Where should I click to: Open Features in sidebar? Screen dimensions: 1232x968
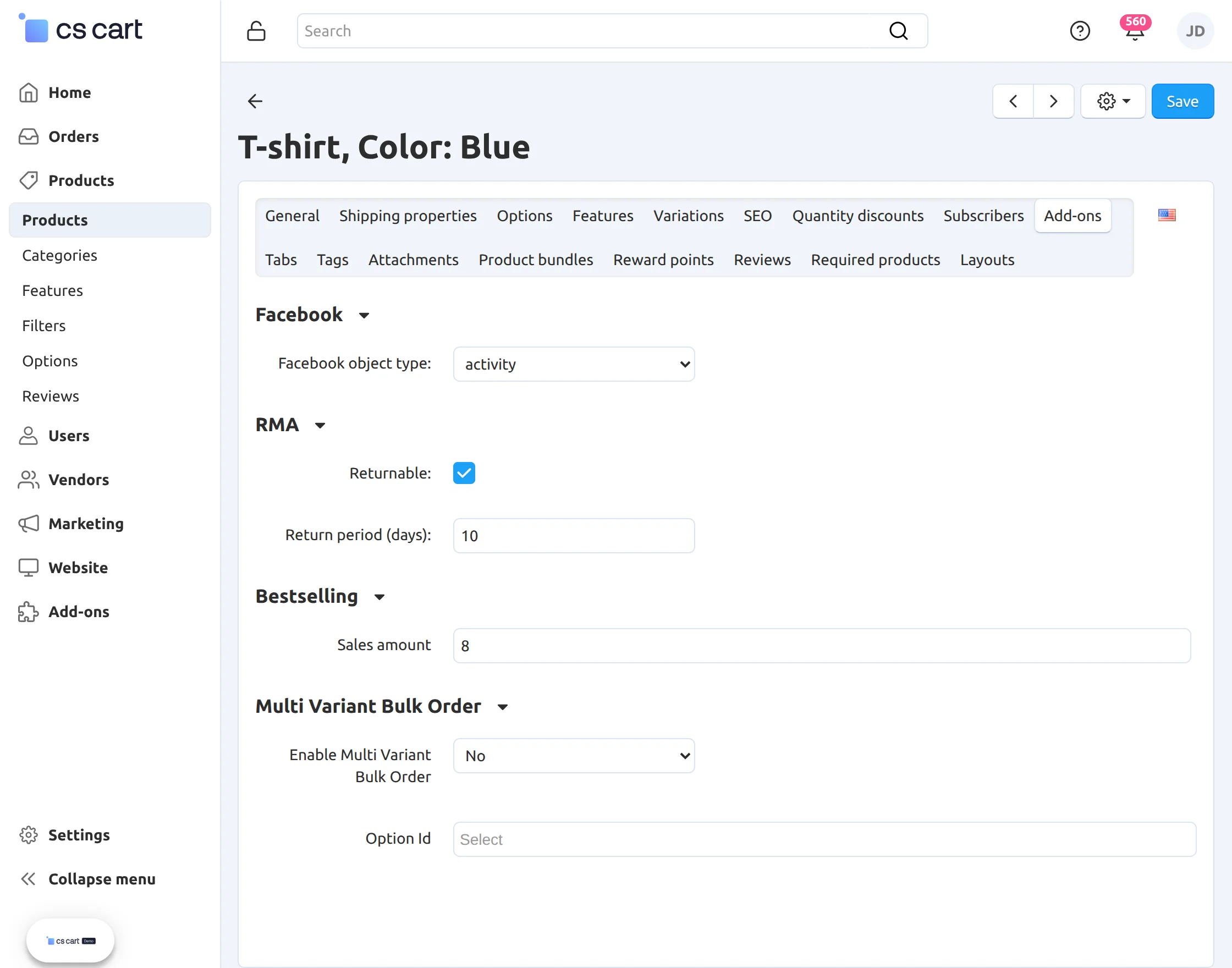(53, 290)
